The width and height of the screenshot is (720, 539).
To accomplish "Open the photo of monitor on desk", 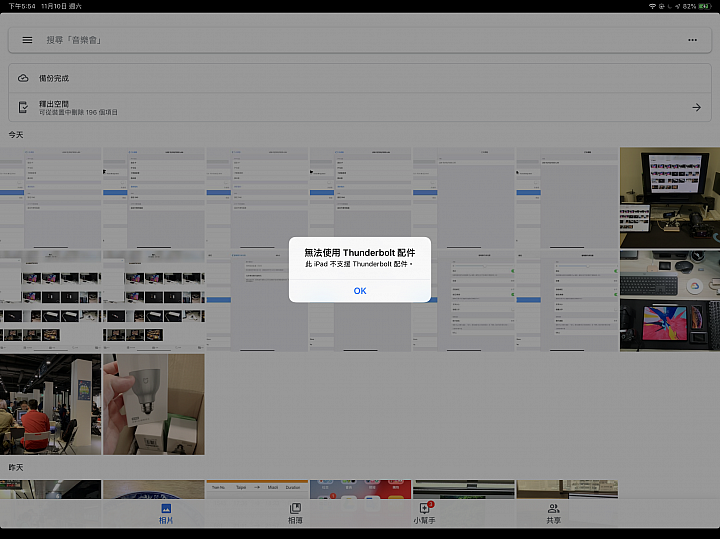I will point(670,198).
